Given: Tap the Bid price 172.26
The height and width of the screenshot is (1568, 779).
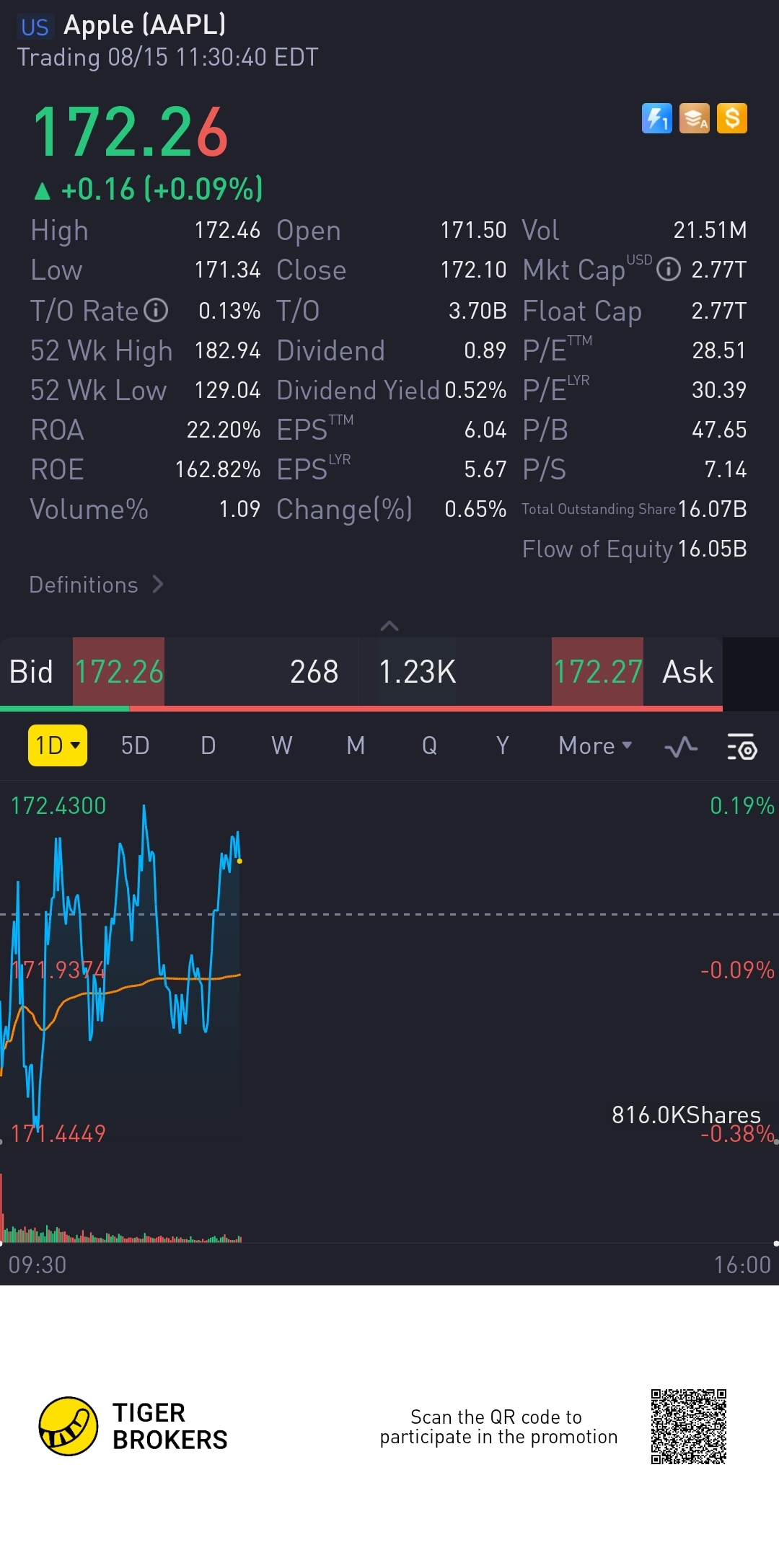Looking at the screenshot, I should pyautogui.click(x=119, y=672).
